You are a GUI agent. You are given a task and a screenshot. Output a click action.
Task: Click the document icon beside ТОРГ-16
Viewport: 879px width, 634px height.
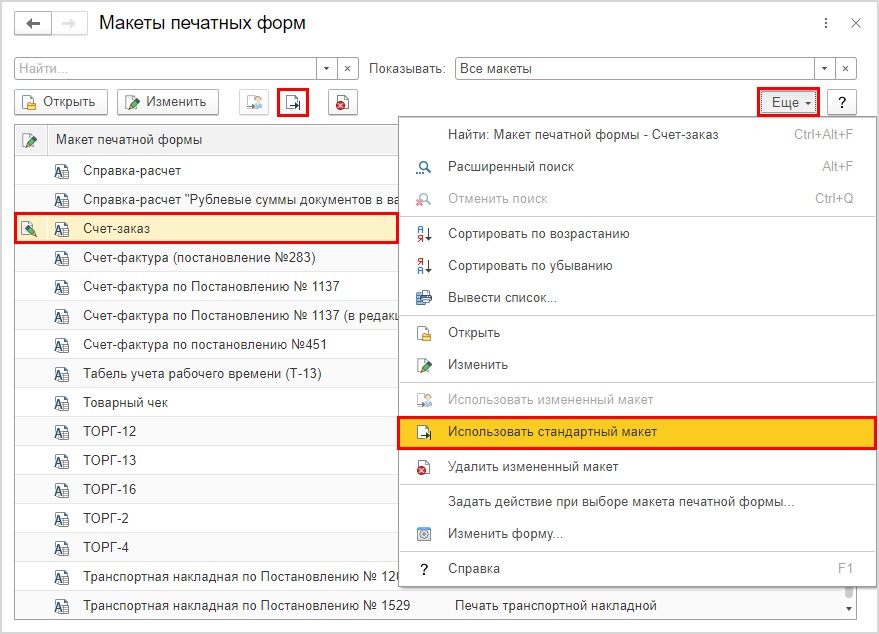pyautogui.click(x=62, y=490)
